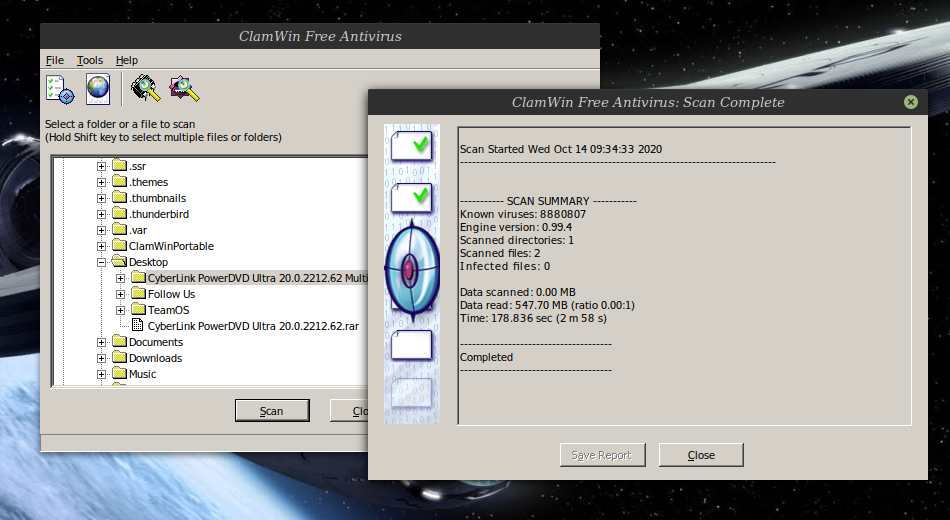The image size is (950, 520).
Task: Expand the Downloads folder node
Action: pyautogui.click(x=101, y=358)
